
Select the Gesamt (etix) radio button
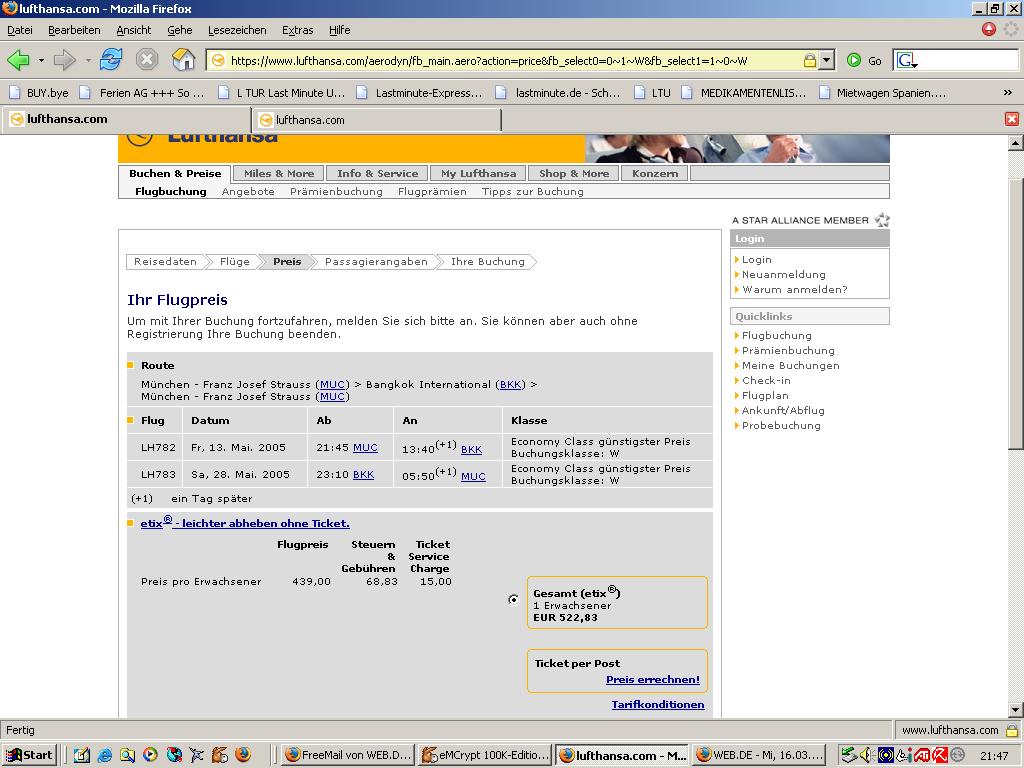[514, 600]
